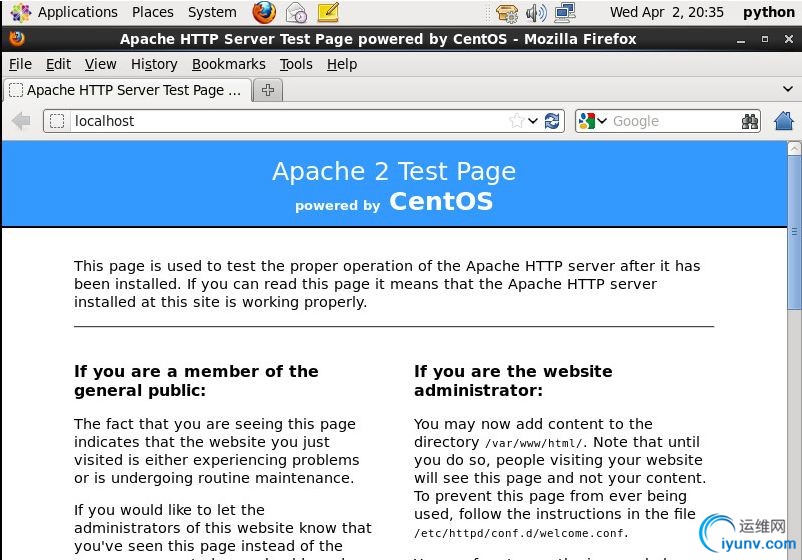Click the page icon on the tab
The width and height of the screenshot is (802, 560).
(16, 90)
